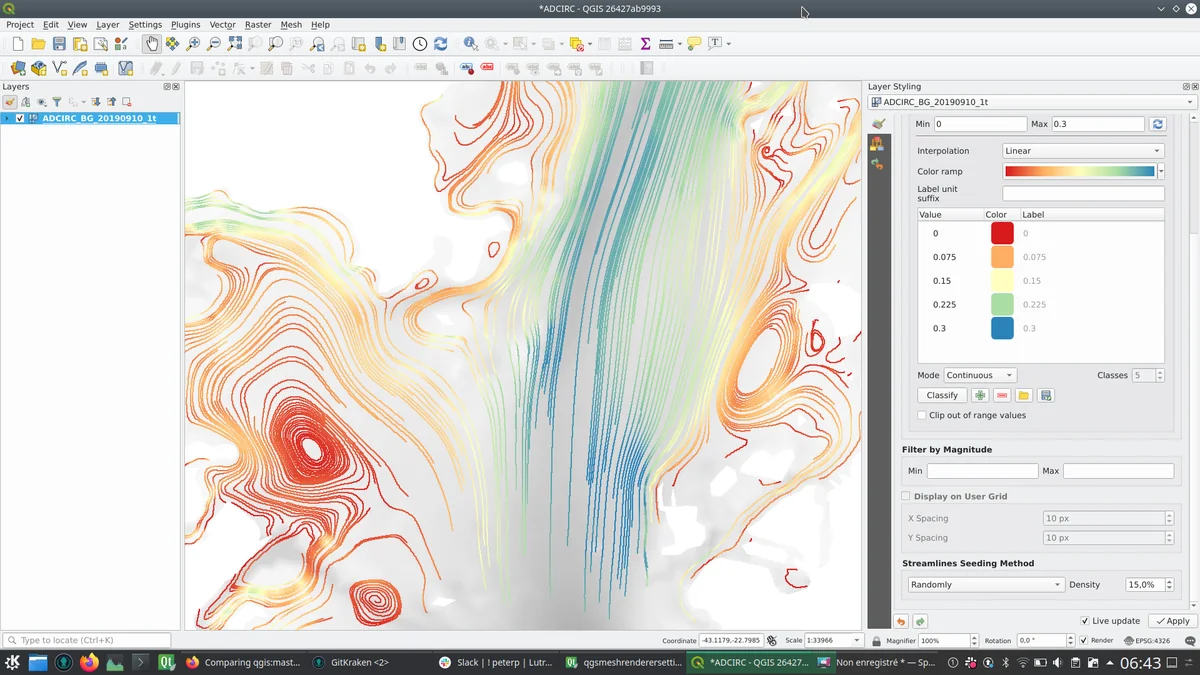
Task: Open the layer filter funnel in Layers panel
Action: (57, 102)
